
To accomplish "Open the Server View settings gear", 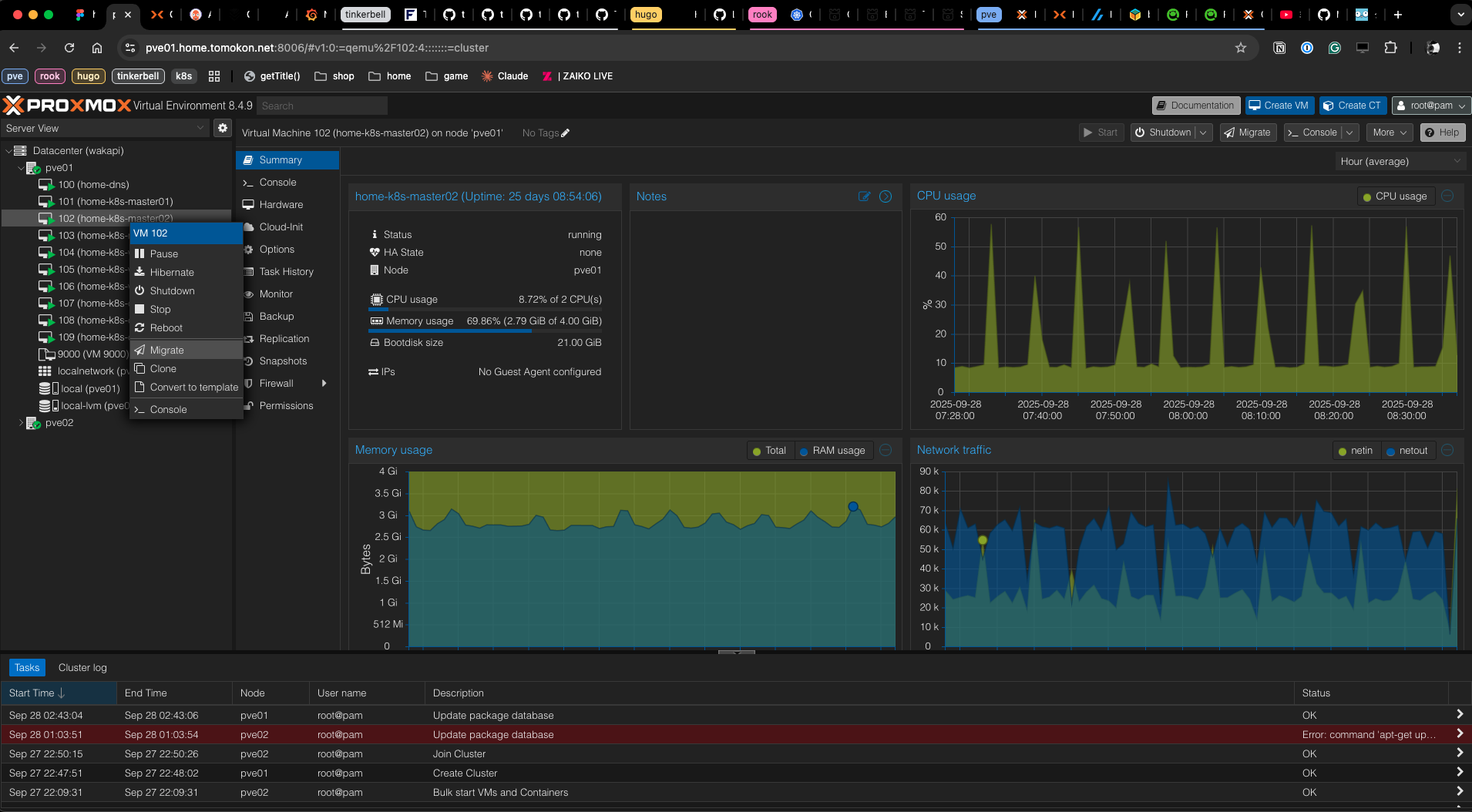I will point(223,128).
